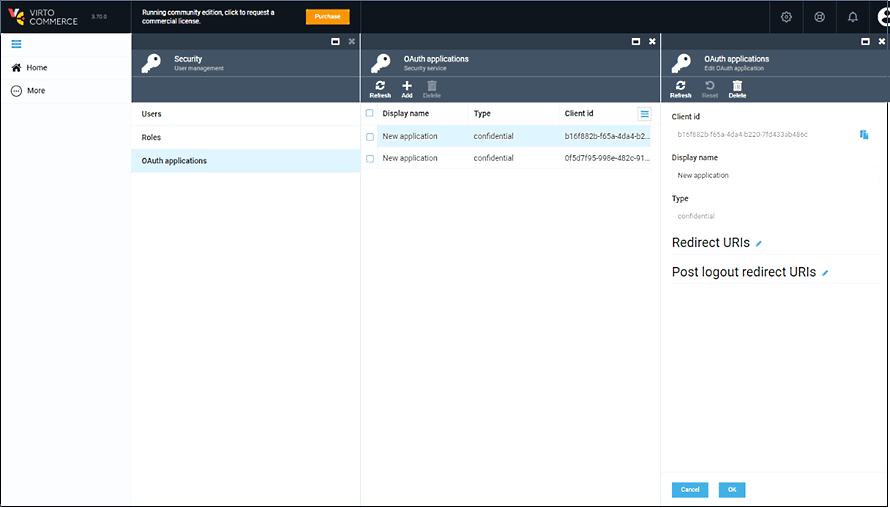The height and width of the screenshot is (508, 890).
Task: Check the second New application row checkbox
Action: (370, 158)
